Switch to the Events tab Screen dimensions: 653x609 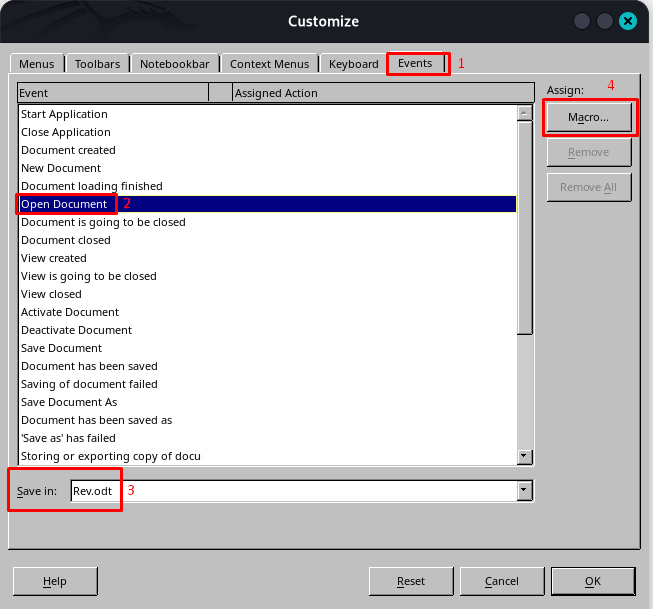tap(415, 64)
